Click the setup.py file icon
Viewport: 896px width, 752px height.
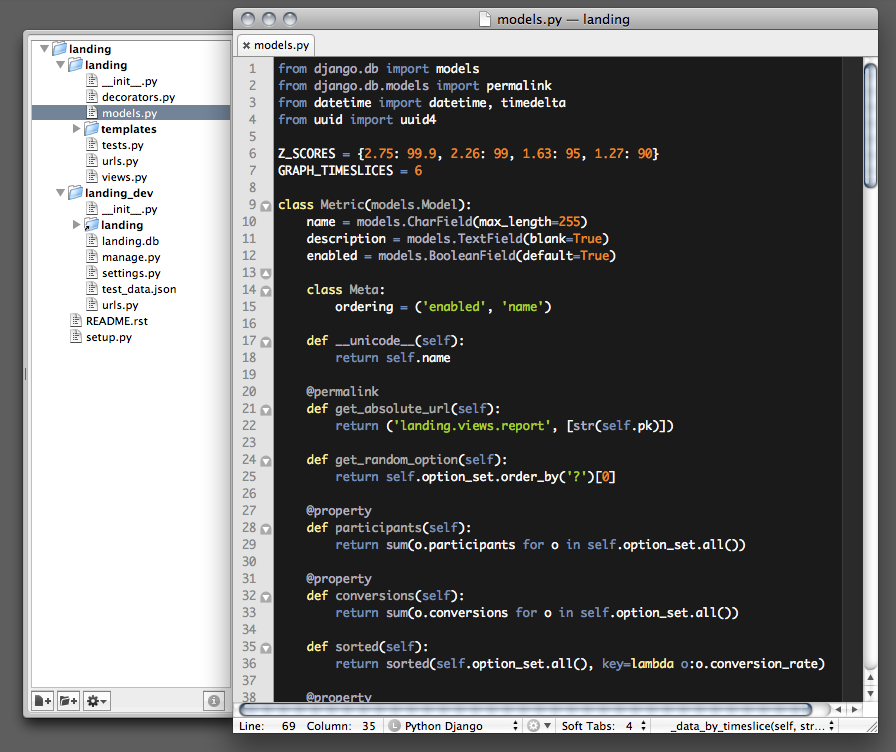point(75,336)
